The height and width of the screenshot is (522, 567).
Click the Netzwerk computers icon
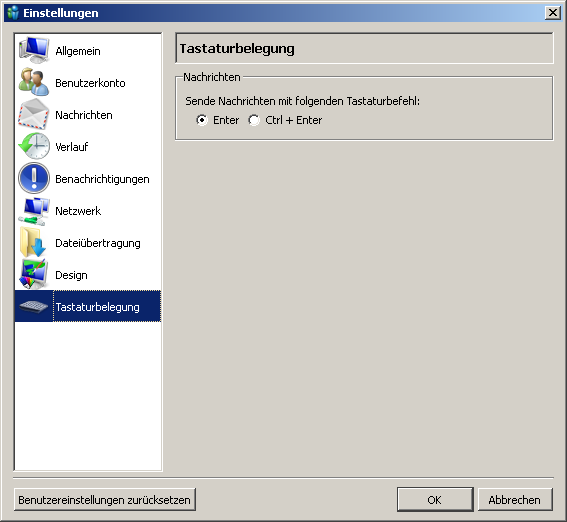click(34, 211)
